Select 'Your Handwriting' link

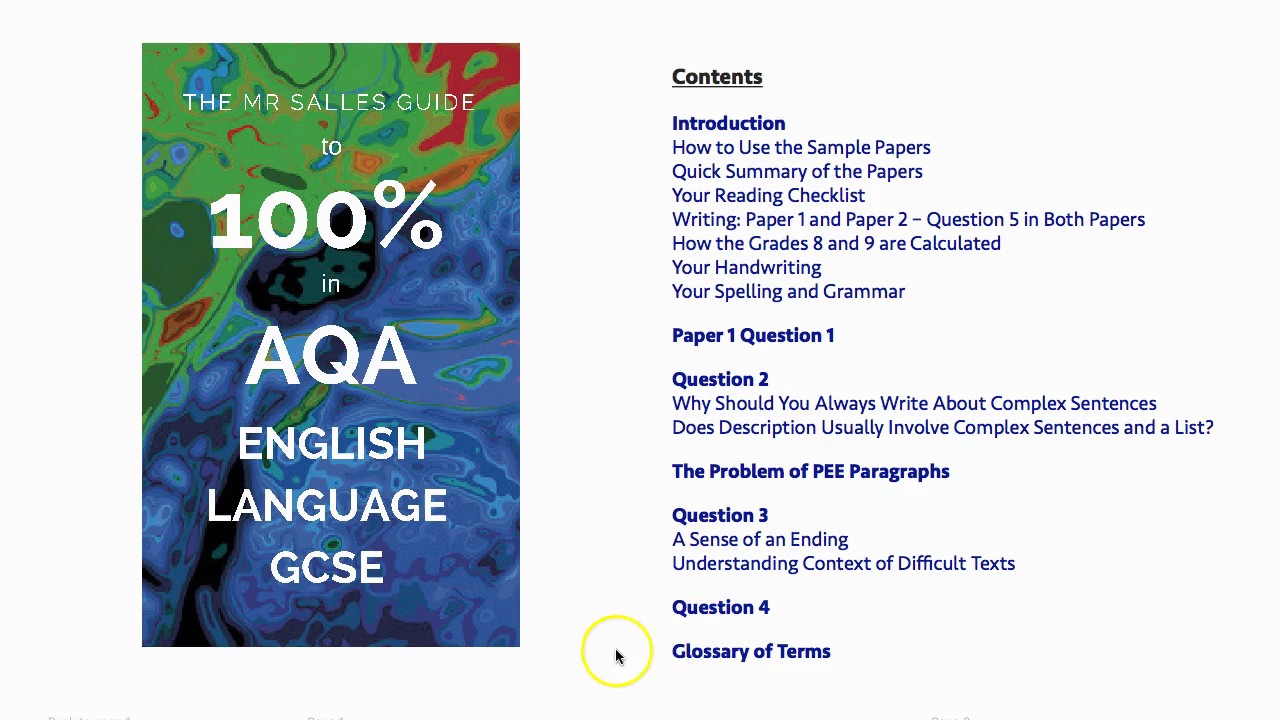click(x=746, y=267)
